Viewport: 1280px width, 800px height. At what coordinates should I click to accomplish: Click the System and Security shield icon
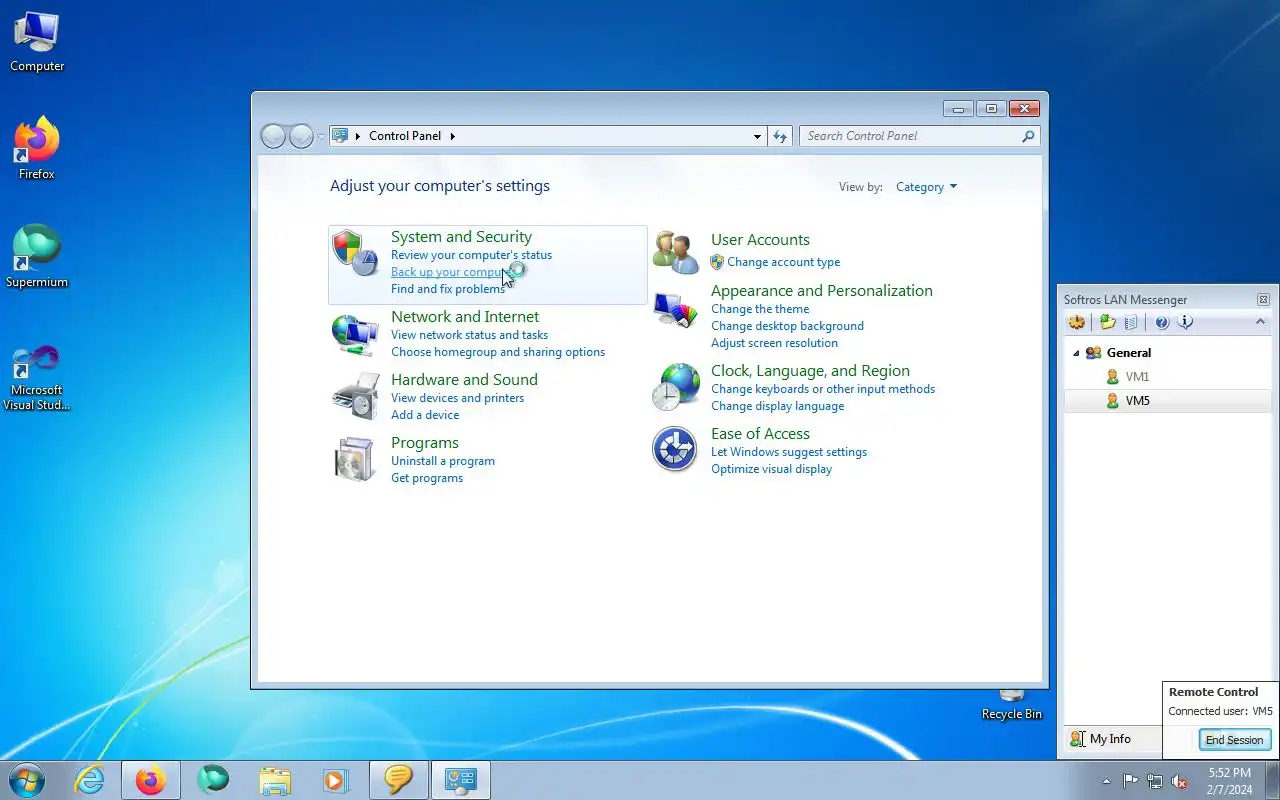click(354, 253)
